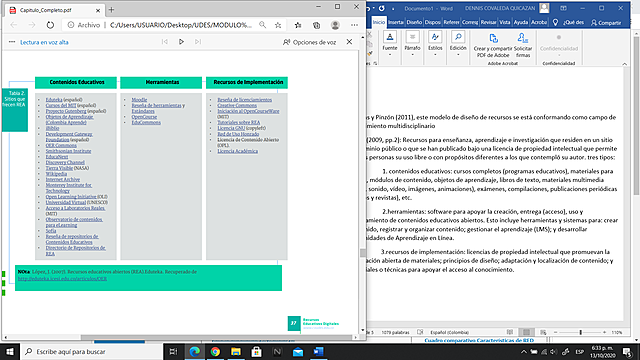Zoom out with the minus button in Word
This screenshot has width=640, height=360.
click(x=556, y=332)
